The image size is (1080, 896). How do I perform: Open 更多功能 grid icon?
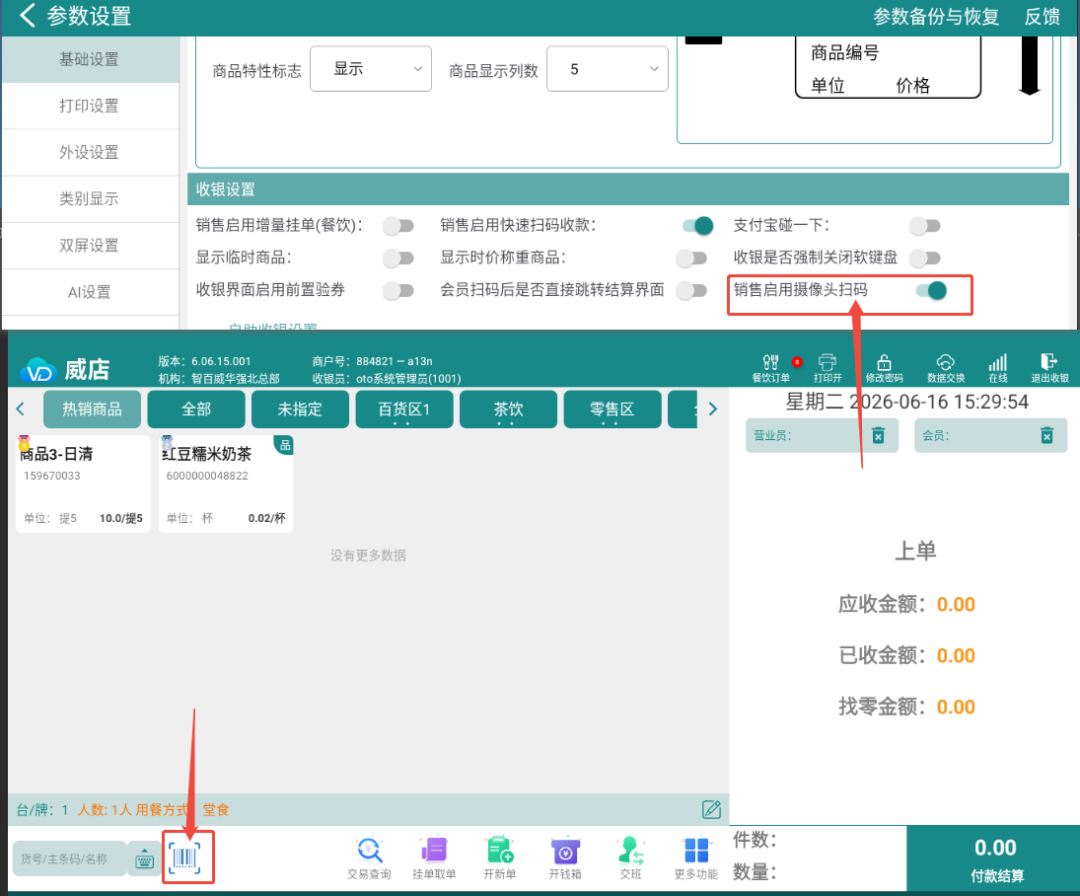tap(696, 857)
